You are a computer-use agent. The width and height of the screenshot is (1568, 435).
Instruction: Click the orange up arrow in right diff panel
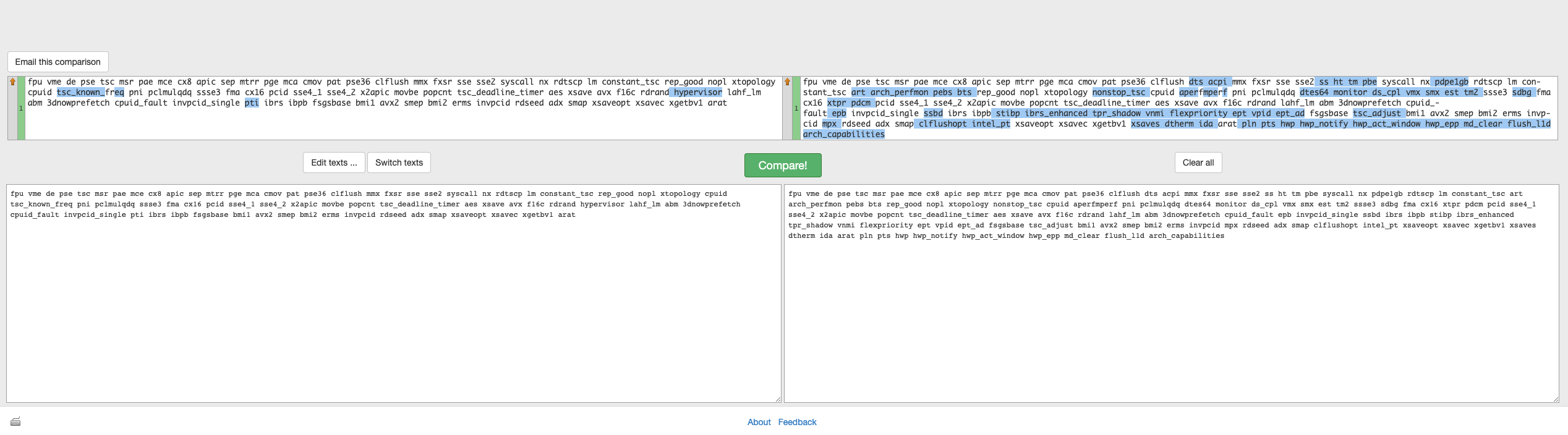[x=788, y=82]
